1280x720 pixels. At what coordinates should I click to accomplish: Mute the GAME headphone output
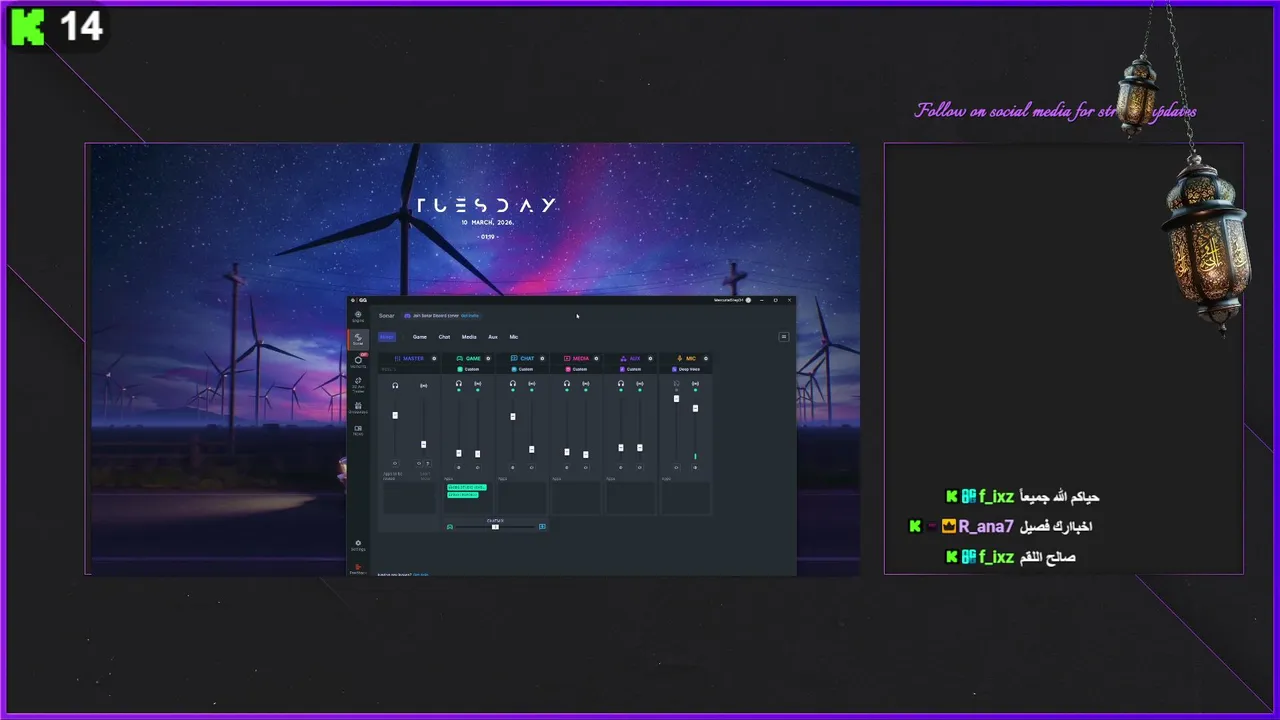[458, 467]
